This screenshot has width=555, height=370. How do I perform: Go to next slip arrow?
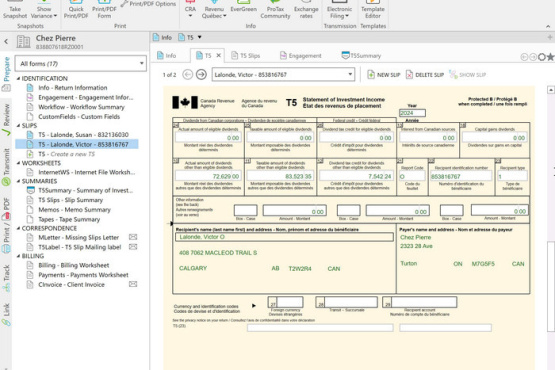201,75
